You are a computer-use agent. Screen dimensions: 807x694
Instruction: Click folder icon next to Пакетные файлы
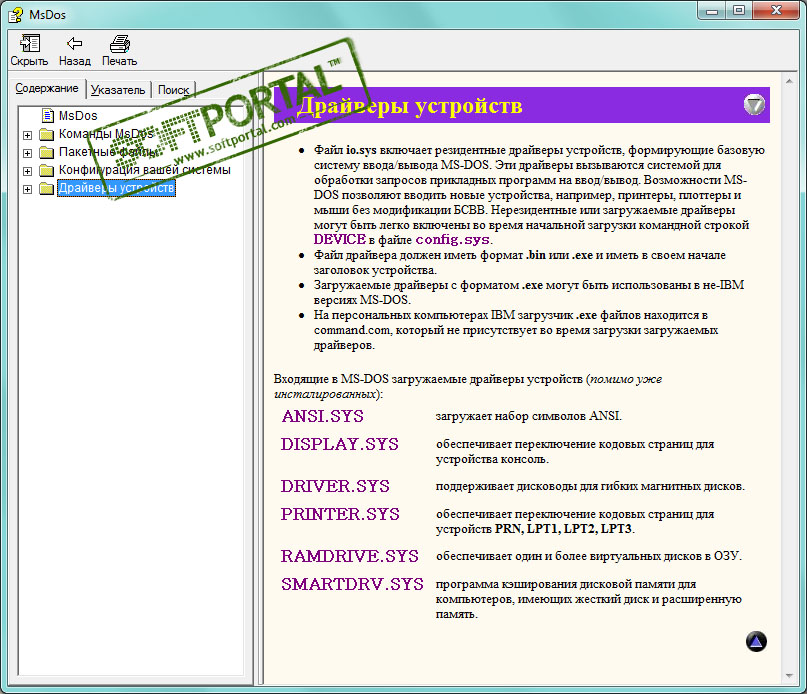pos(47,152)
